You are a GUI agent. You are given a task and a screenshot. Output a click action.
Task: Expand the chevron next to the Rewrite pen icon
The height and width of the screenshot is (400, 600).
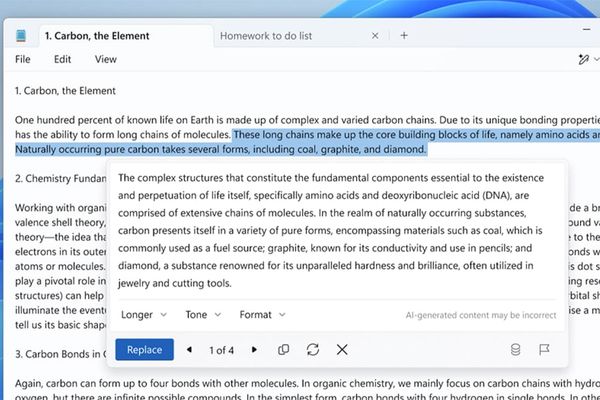point(596,59)
